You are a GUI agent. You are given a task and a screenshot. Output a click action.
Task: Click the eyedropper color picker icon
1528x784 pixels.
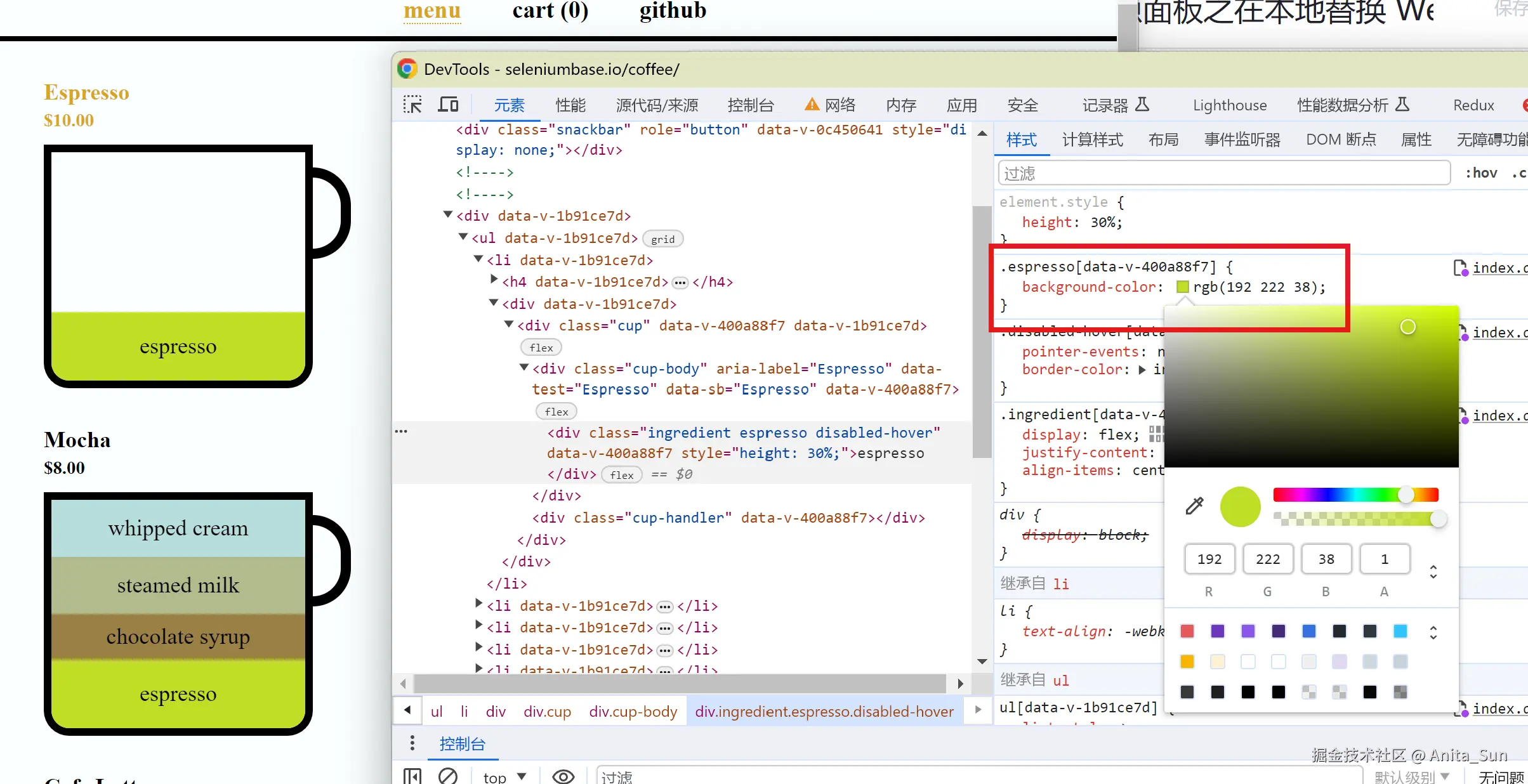(1194, 506)
